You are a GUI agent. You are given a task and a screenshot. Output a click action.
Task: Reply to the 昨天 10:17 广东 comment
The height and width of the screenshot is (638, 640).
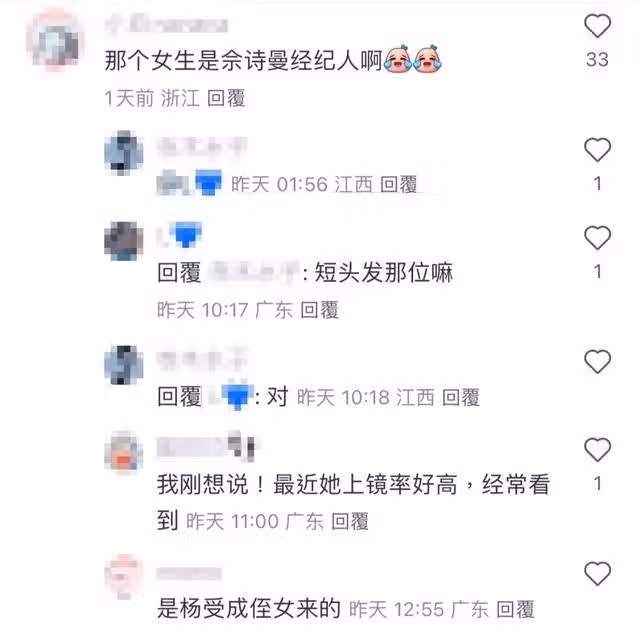(x=319, y=310)
